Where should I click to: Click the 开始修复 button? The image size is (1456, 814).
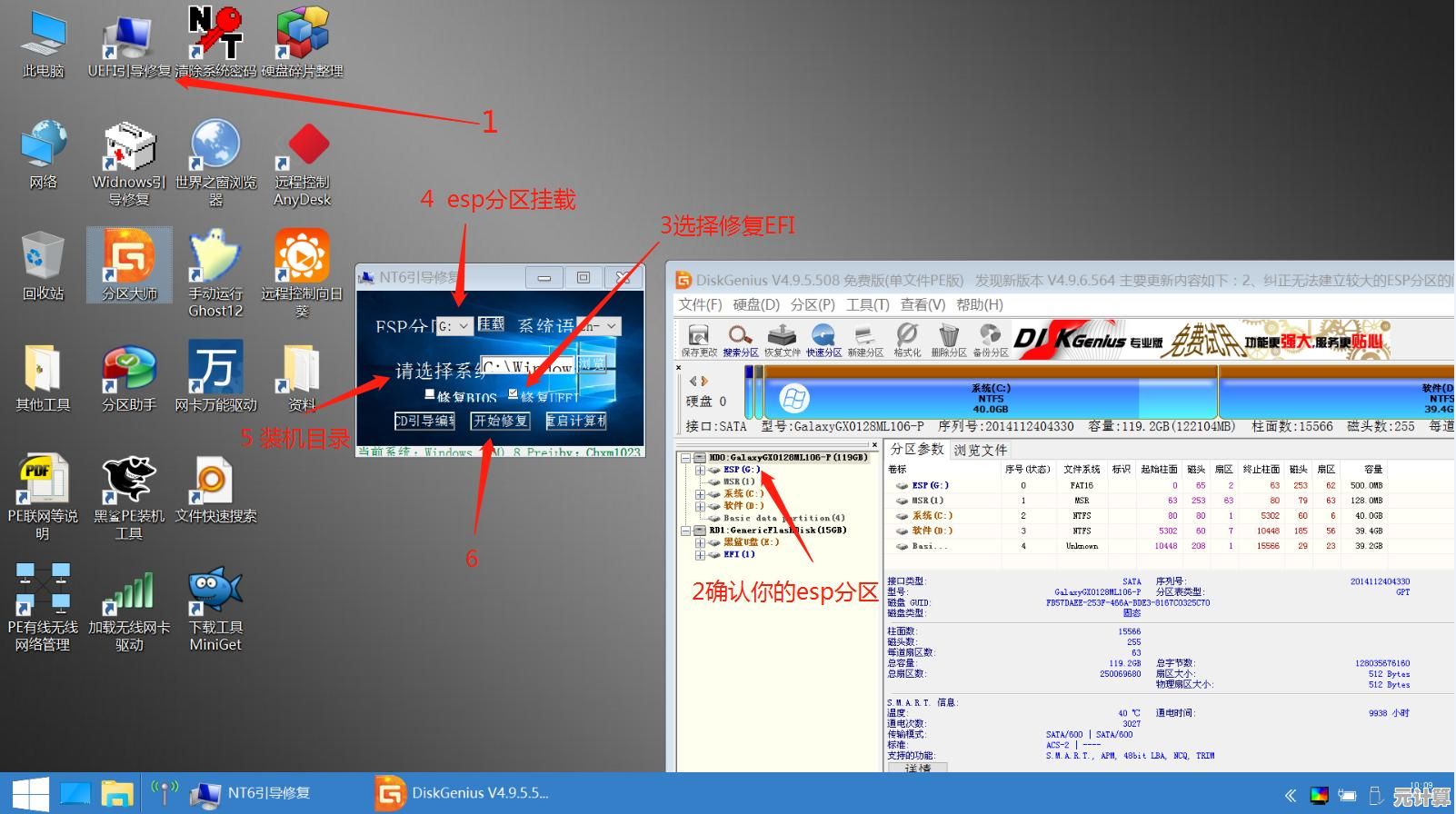point(500,421)
